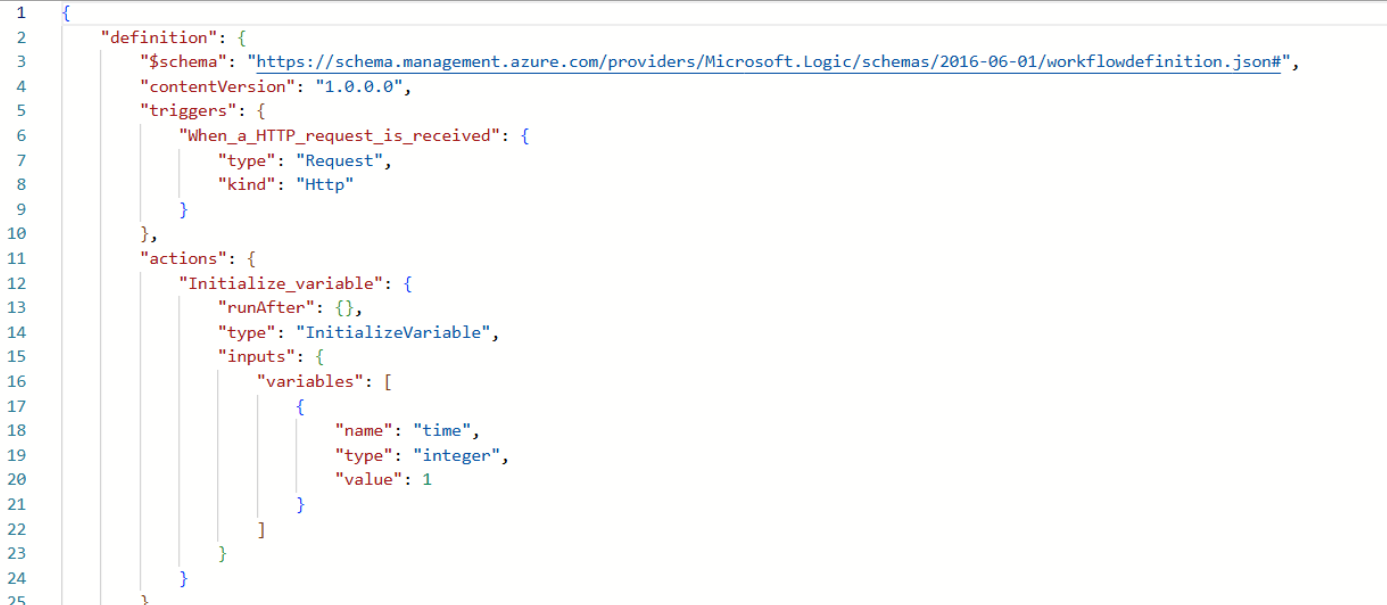Select the "When_a_HTTP_request_is_received" trigger name
This screenshot has width=1387, height=605.
click(340, 135)
